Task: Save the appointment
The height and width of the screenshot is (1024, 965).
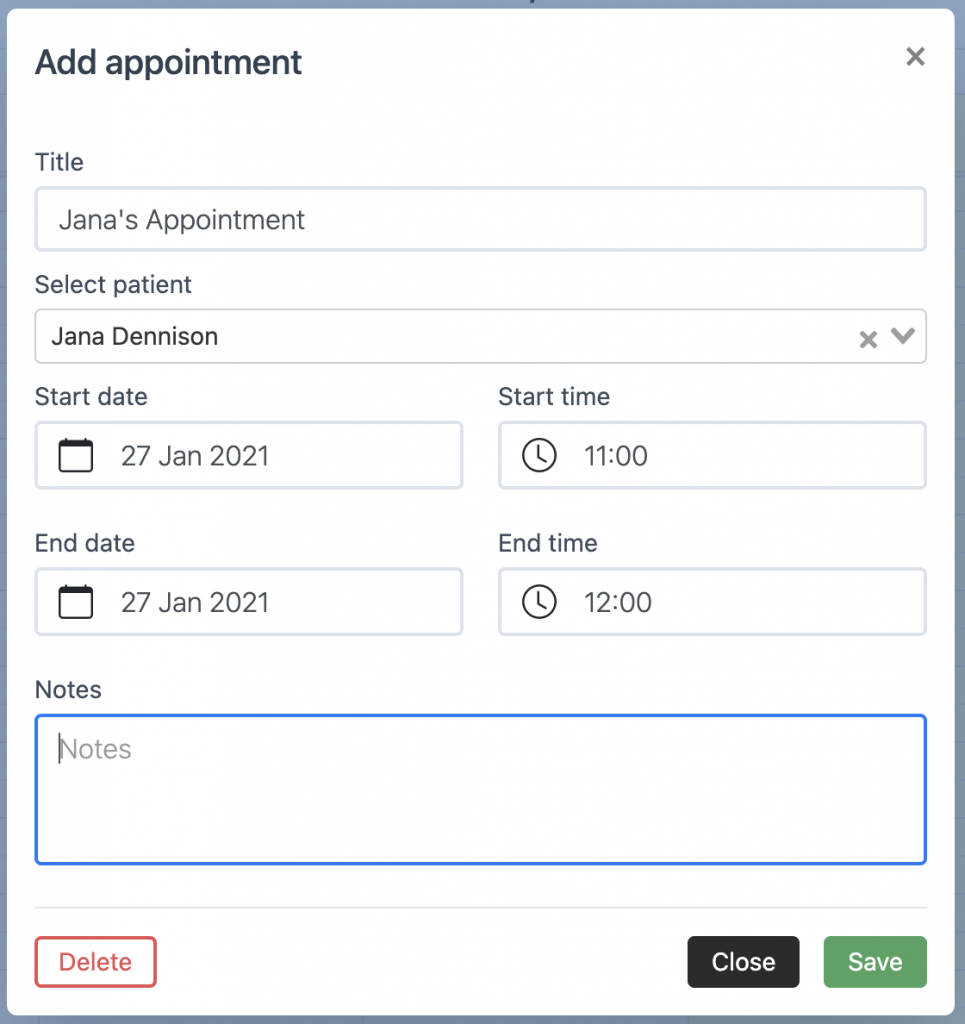Action: [x=875, y=962]
